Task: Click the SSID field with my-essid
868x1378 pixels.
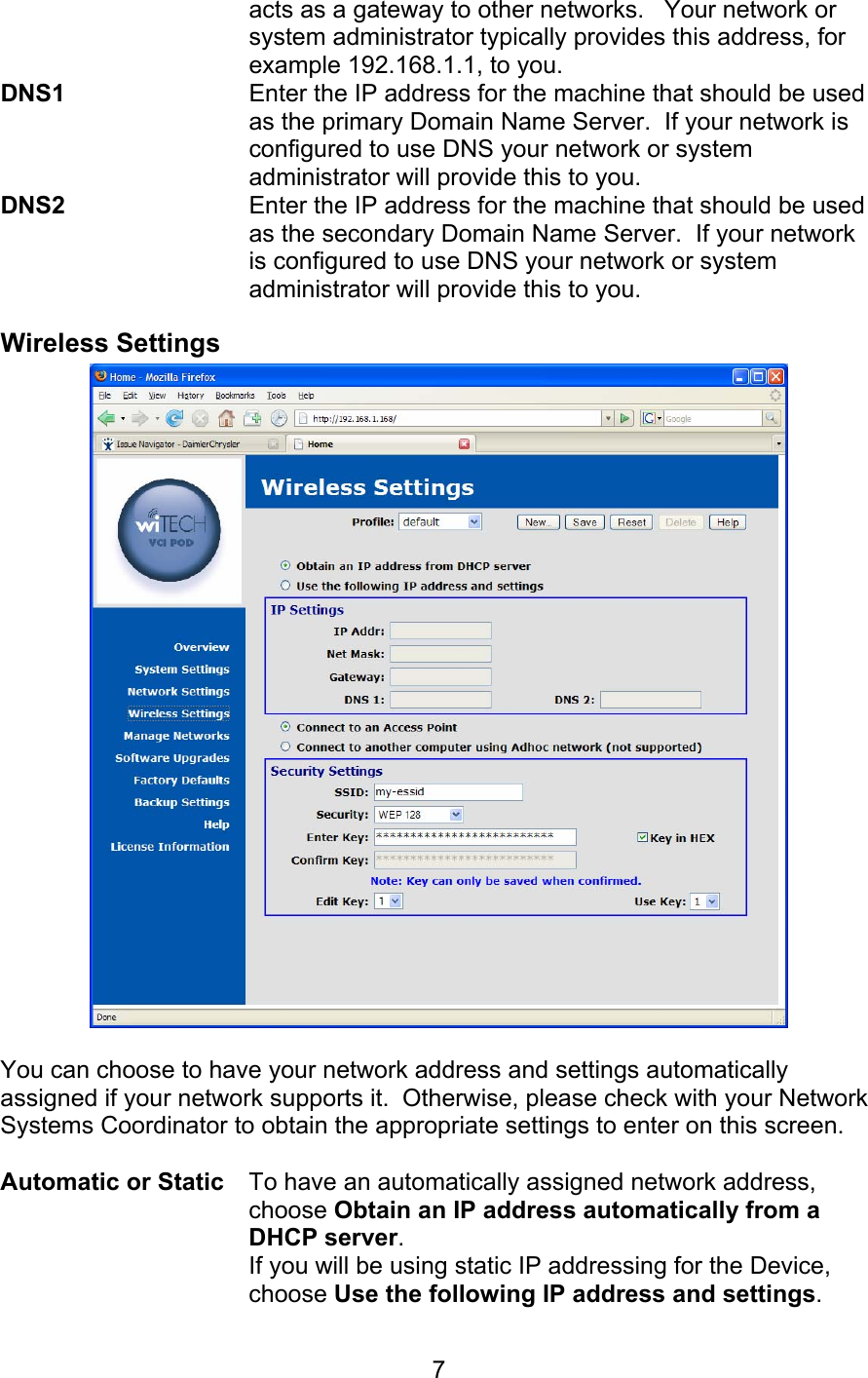Action: (x=448, y=792)
